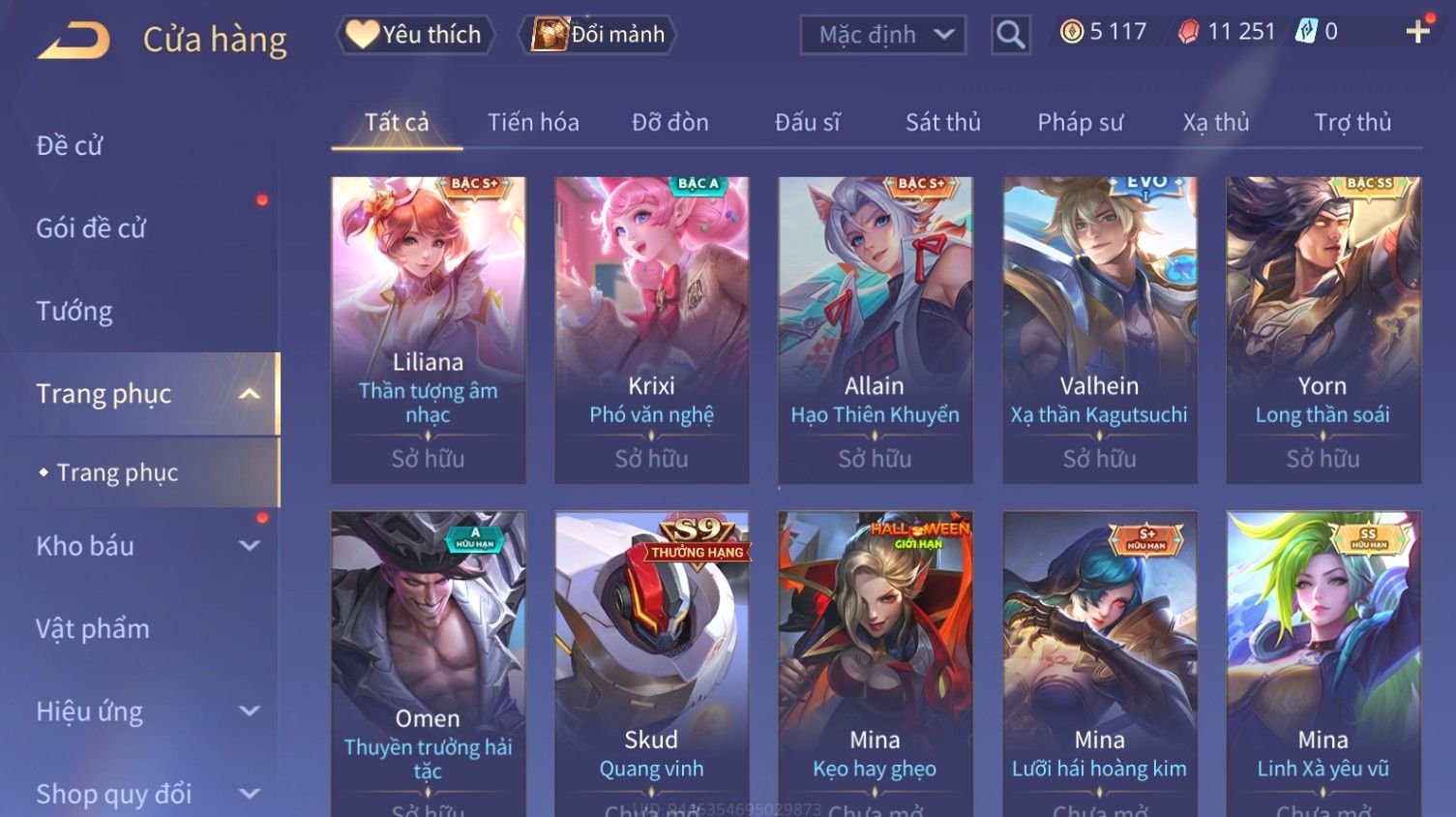Open the search magnifier icon
The height and width of the screenshot is (817, 1456).
click(1010, 35)
